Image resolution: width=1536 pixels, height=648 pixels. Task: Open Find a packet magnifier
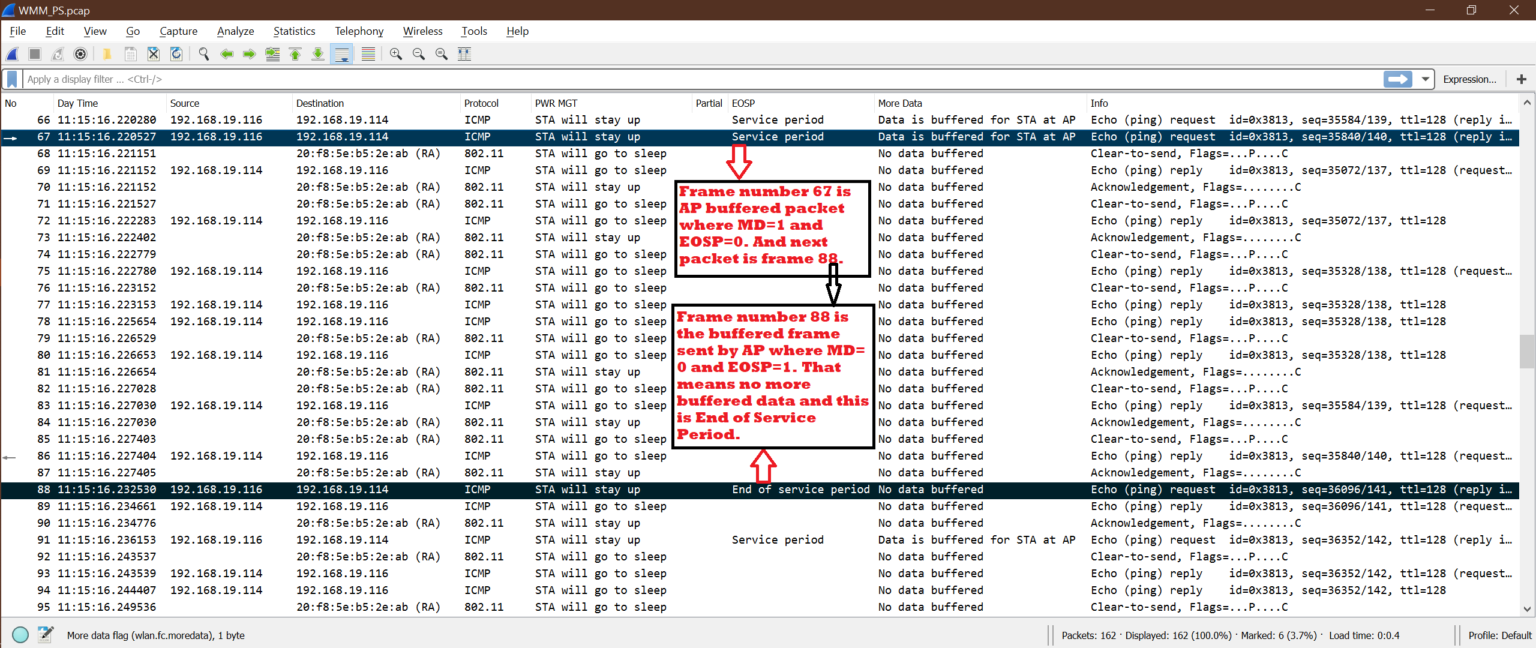(x=203, y=54)
